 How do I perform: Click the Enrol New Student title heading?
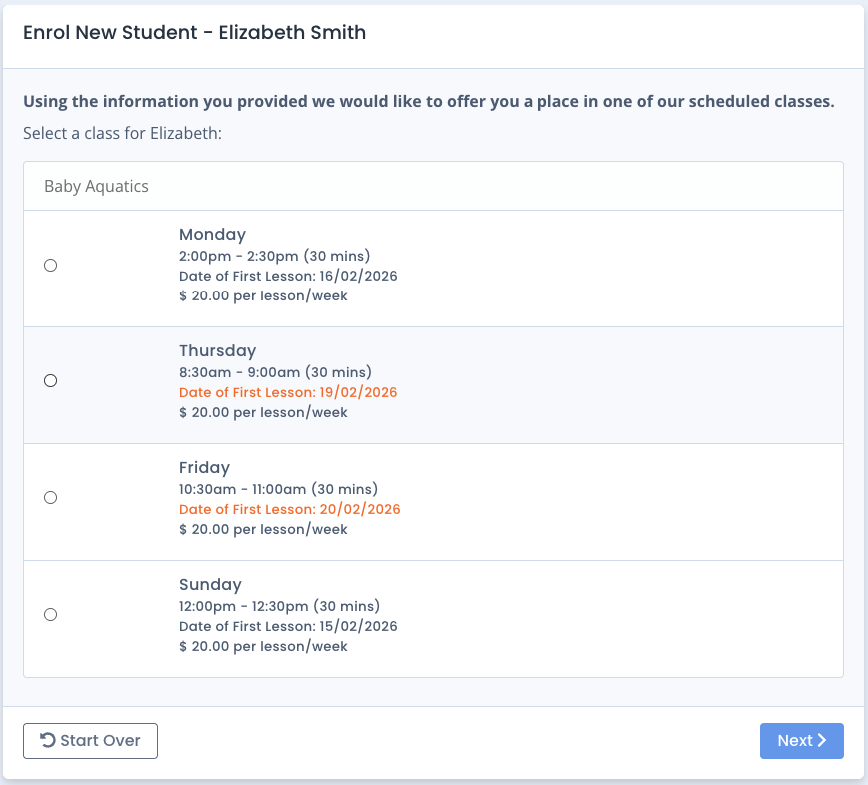pyautogui.click(x=194, y=33)
